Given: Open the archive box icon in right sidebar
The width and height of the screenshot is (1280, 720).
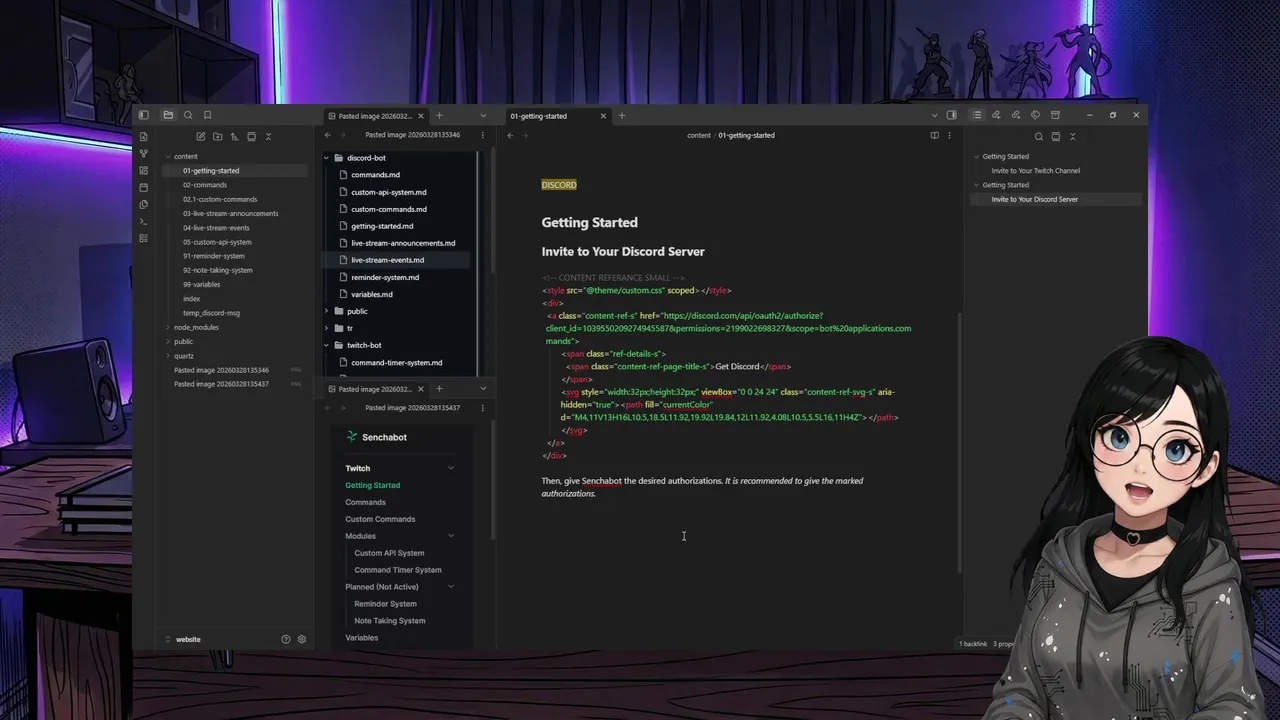Looking at the screenshot, I should pyautogui.click(x=1055, y=115).
